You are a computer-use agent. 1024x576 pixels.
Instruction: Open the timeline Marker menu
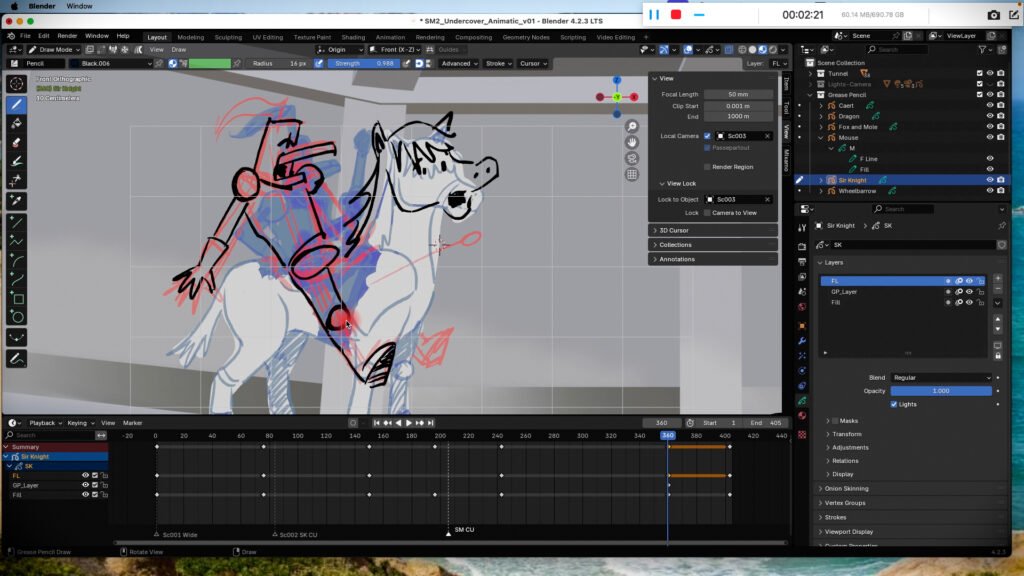point(133,423)
